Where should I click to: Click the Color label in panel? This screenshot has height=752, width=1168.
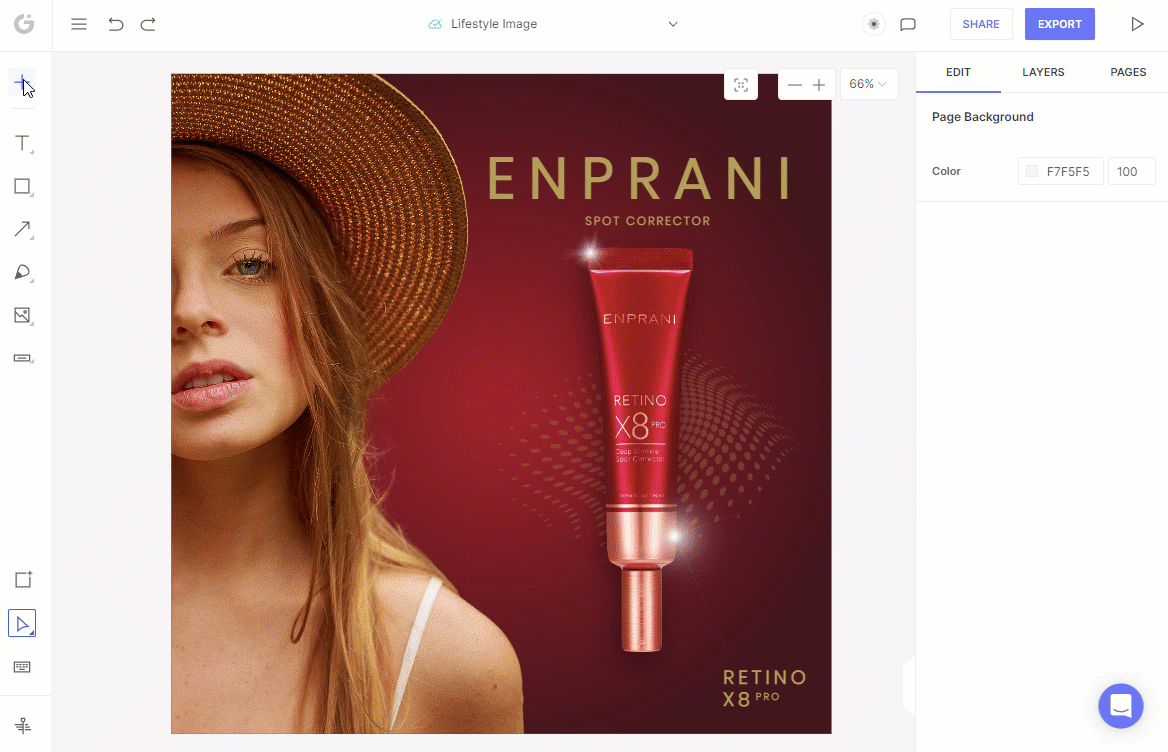click(x=946, y=171)
